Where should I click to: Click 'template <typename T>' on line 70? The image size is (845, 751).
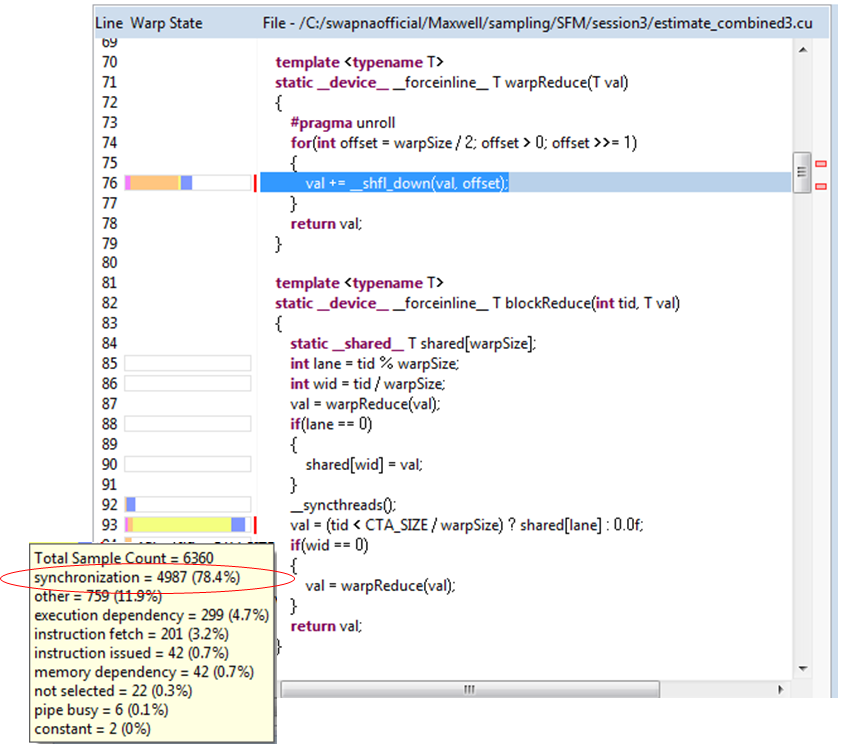click(359, 62)
